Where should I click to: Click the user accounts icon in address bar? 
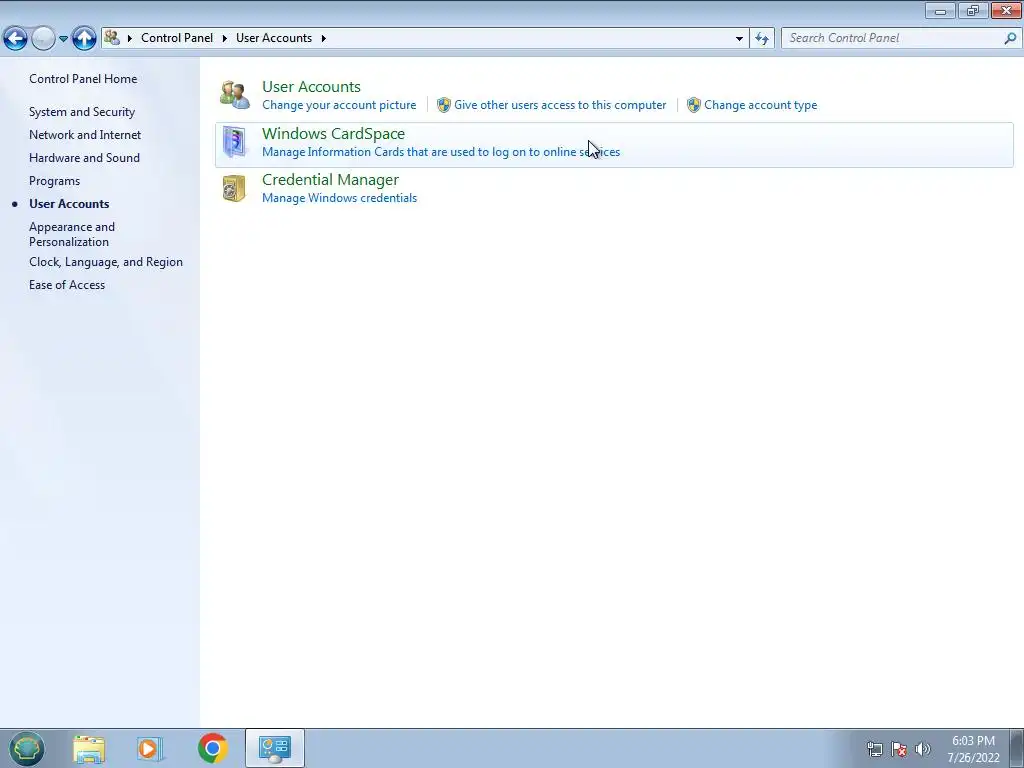coord(112,38)
